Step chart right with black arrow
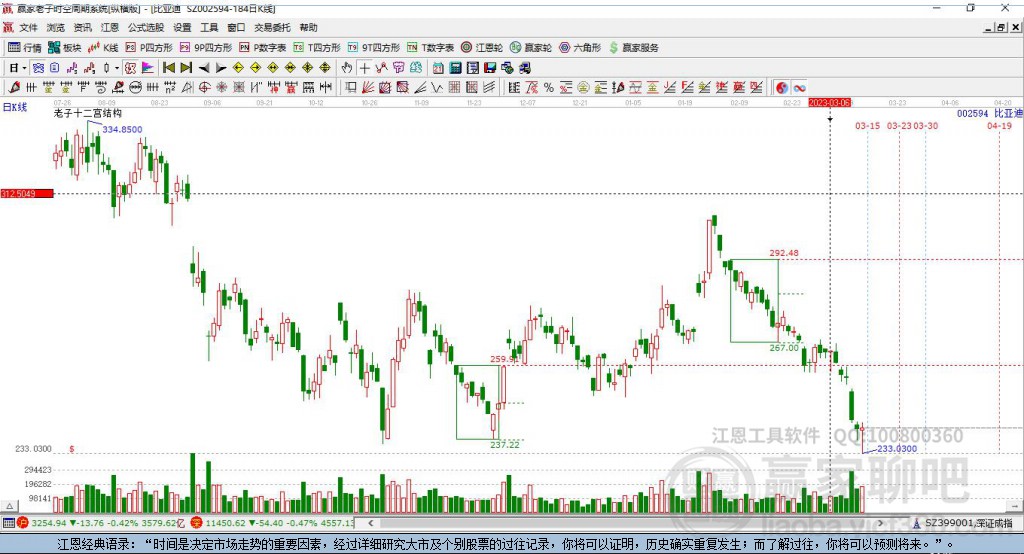The image size is (1024, 554). [221, 68]
